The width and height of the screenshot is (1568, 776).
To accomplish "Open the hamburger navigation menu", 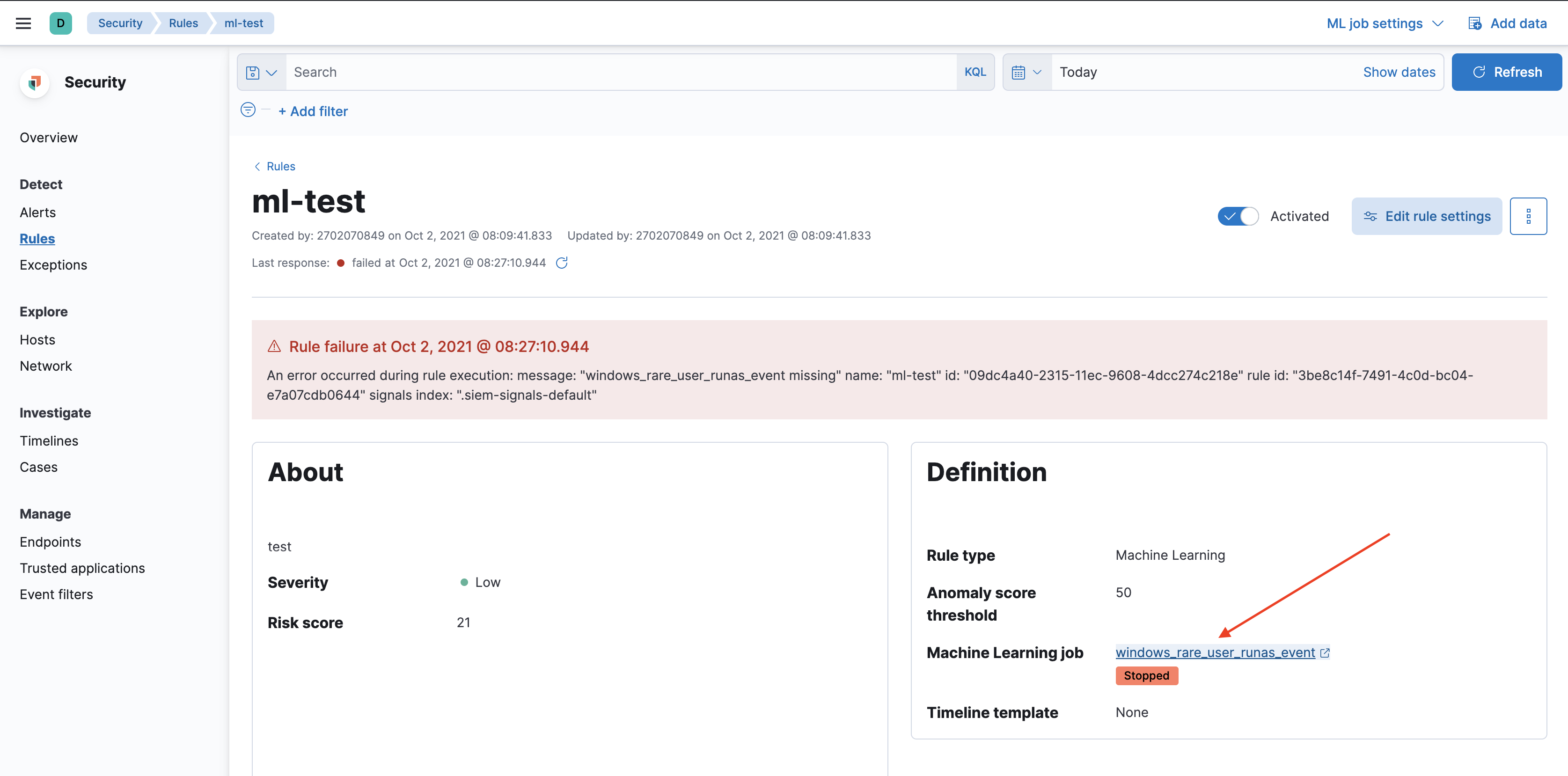I will pyautogui.click(x=23, y=23).
